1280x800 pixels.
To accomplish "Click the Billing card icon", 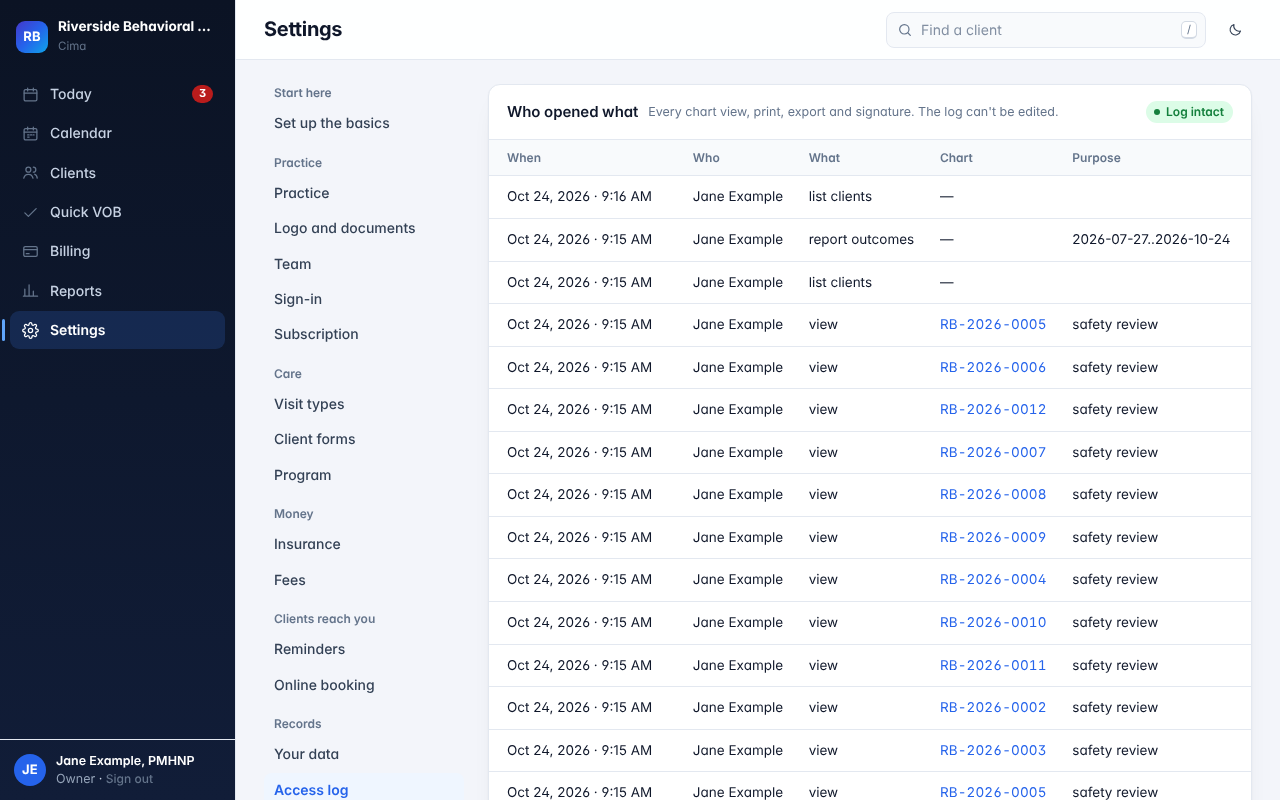I will [x=31, y=251].
